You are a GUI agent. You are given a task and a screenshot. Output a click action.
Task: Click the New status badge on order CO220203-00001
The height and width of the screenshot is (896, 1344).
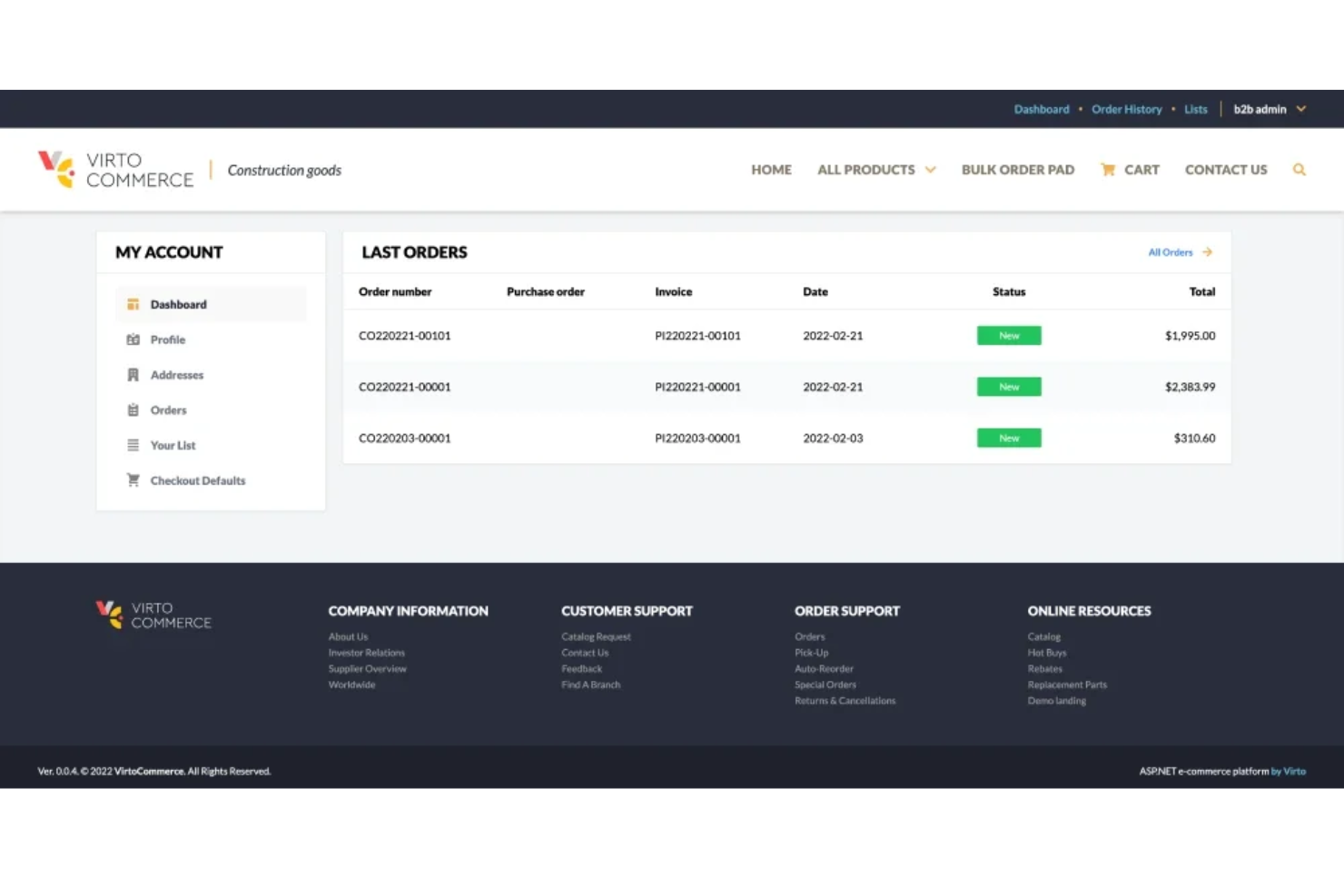[1008, 438]
